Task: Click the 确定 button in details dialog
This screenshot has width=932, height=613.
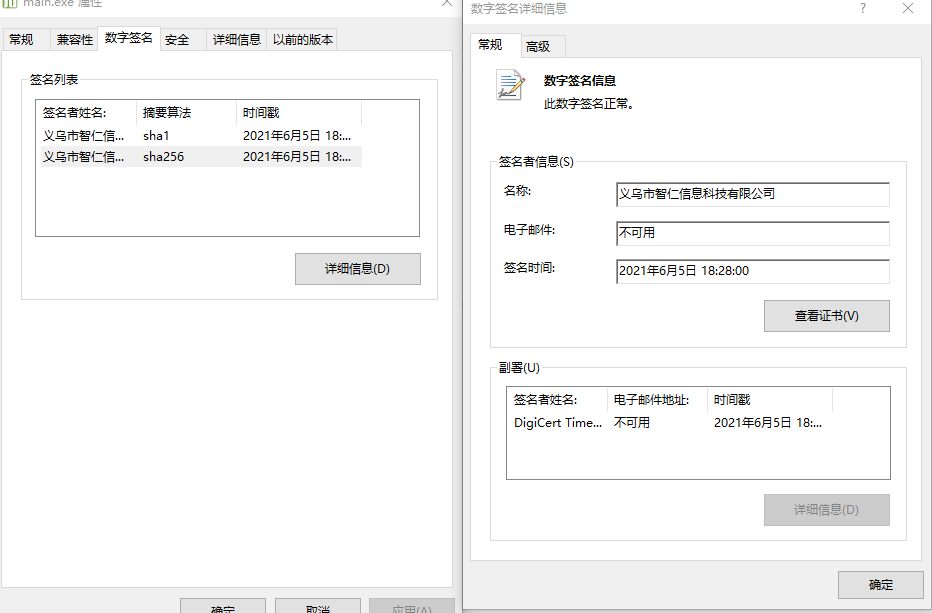Action: click(880, 584)
